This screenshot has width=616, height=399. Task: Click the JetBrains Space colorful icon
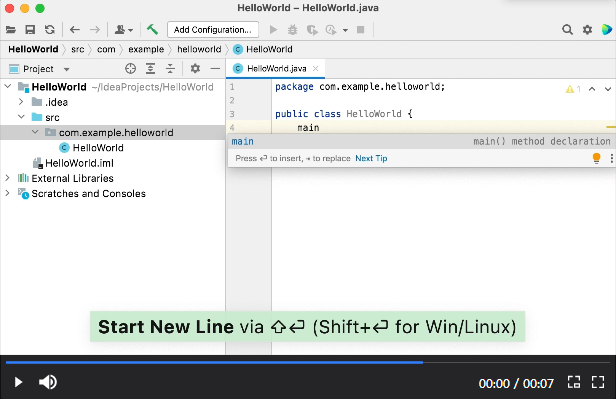coord(607,29)
